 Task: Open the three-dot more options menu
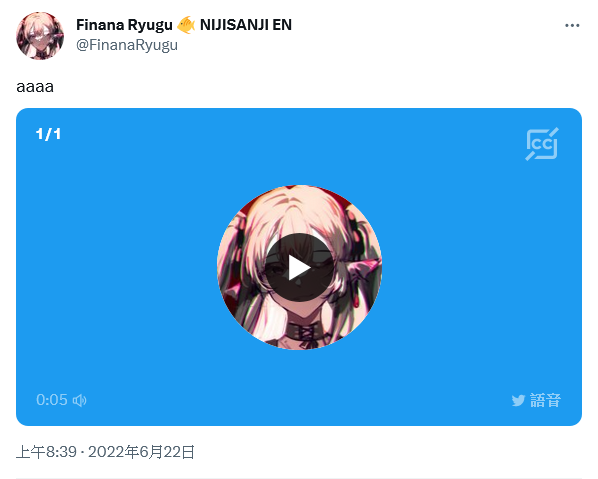pyautogui.click(x=572, y=26)
